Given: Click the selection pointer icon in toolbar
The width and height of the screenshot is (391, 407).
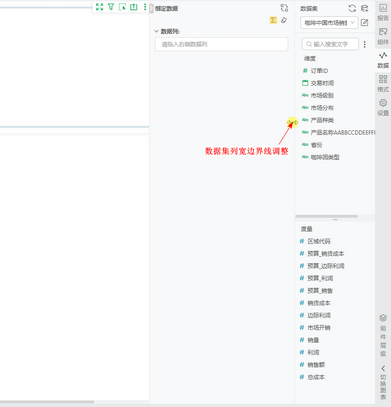Looking at the screenshot, I should (x=122, y=7).
